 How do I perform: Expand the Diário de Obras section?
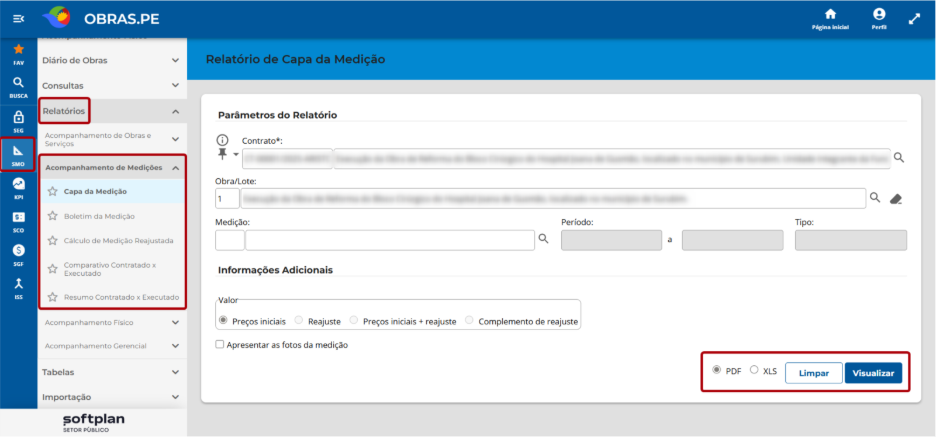point(112,60)
